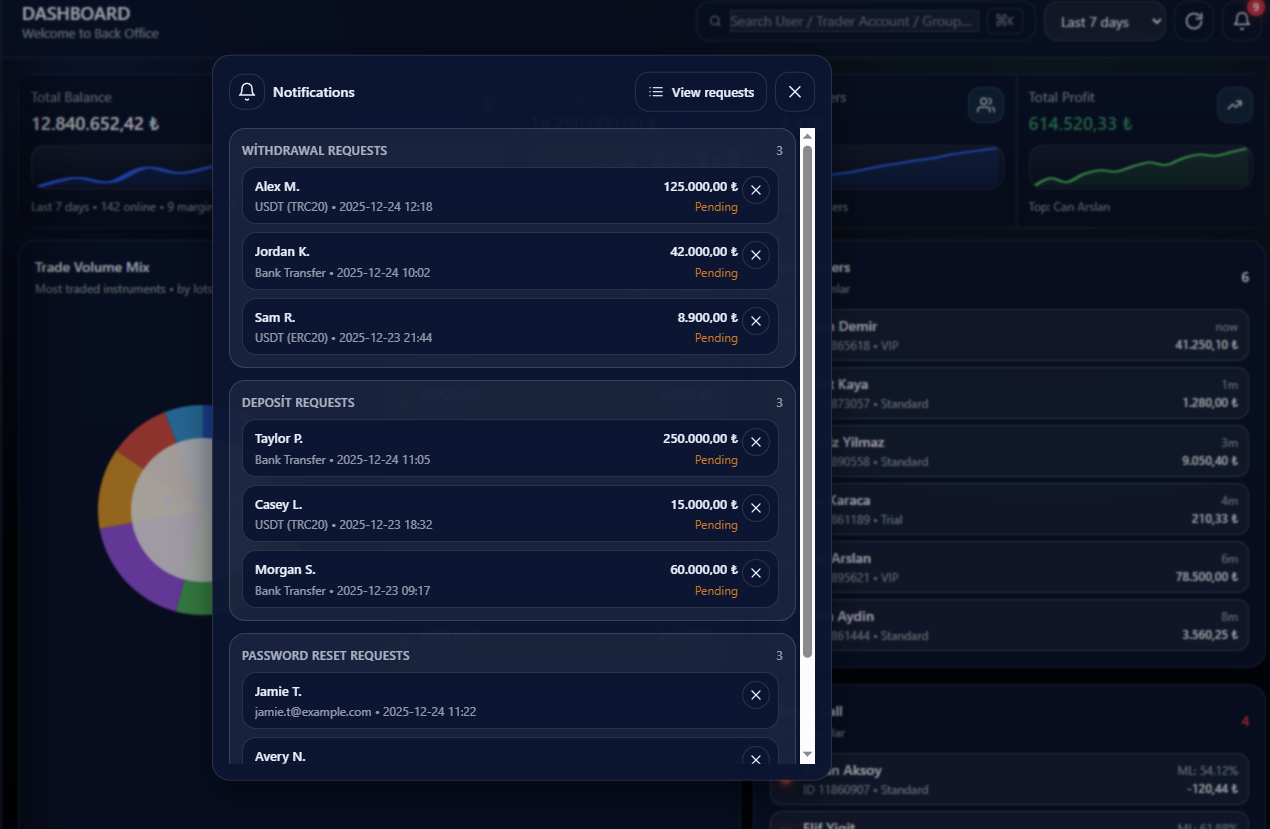Open the notifications bell with badge
The height and width of the screenshot is (829, 1270).
pos(1241,21)
